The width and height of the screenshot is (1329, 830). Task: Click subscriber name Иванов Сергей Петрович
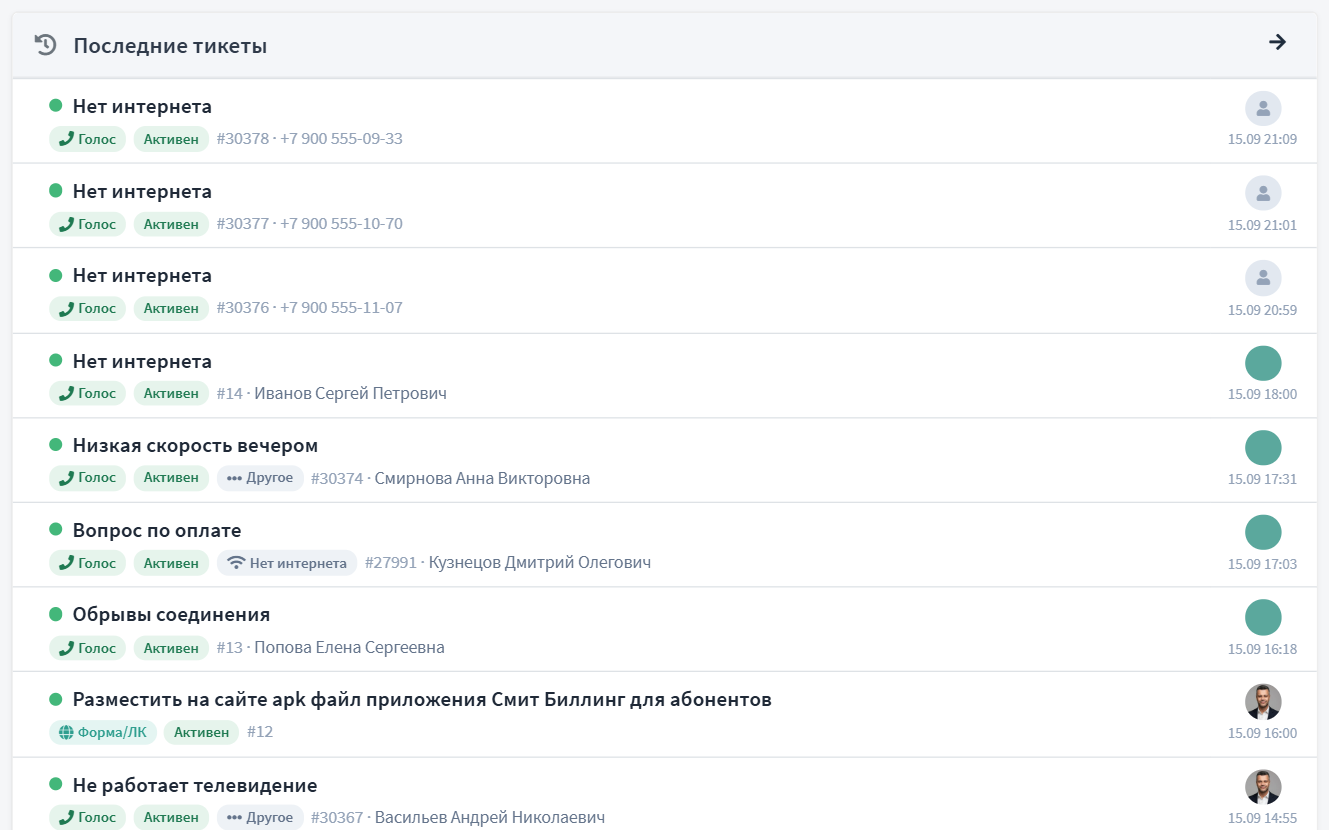click(x=350, y=393)
